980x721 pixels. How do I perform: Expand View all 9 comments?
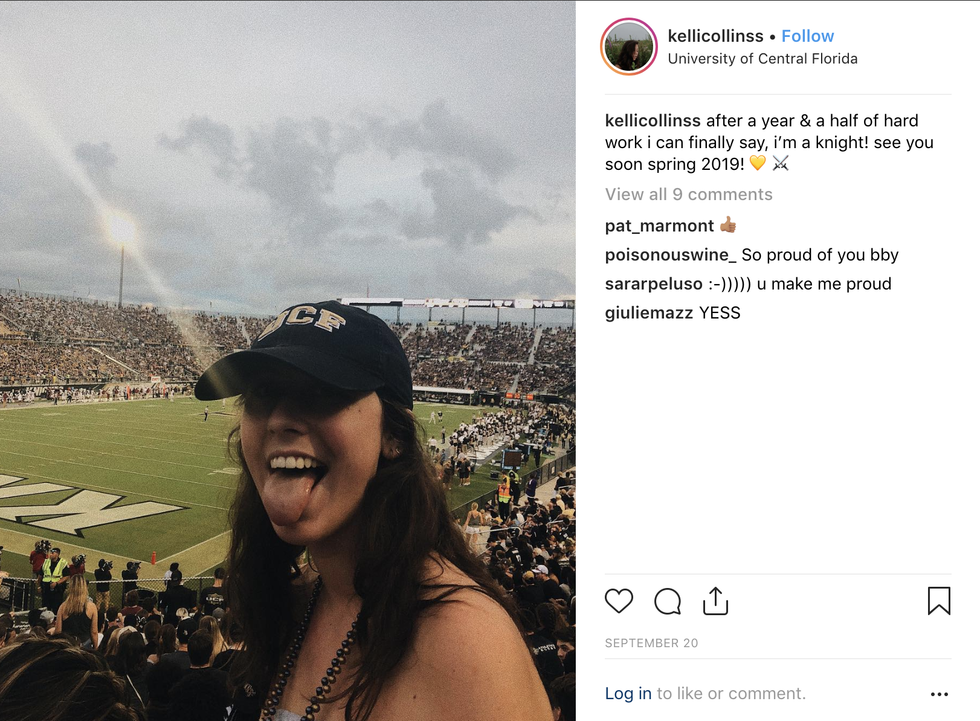click(x=688, y=194)
